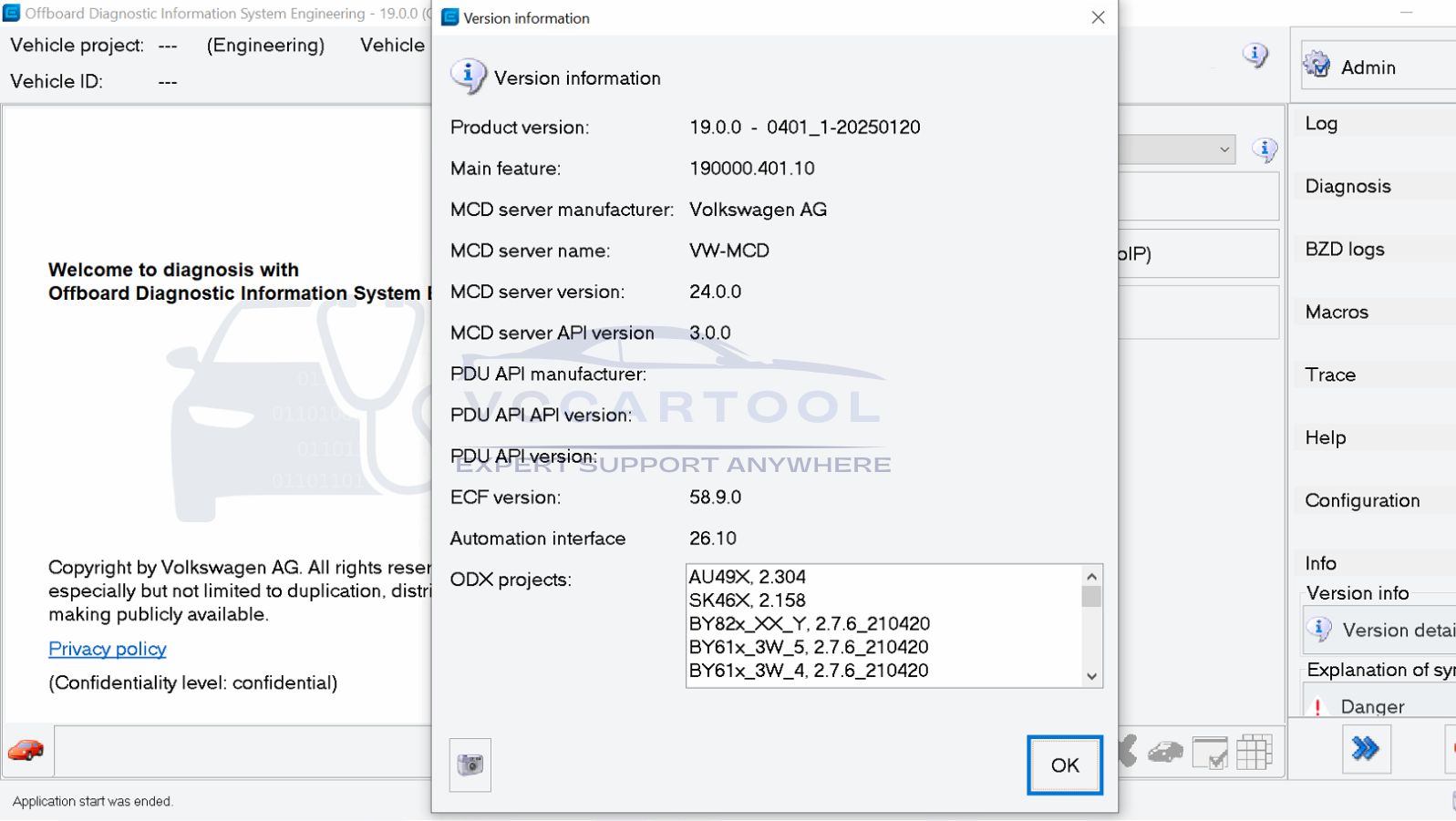Screen dimensions: 1456x821
Task: Click the info icon beside the dropdown
Action: (1265, 149)
